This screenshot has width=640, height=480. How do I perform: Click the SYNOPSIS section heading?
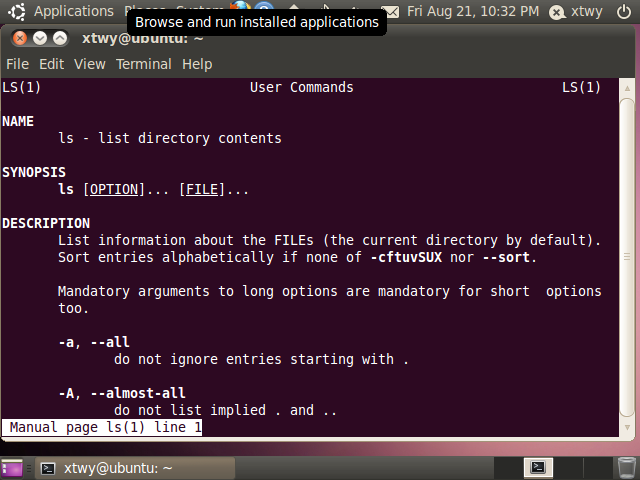pos(34,172)
